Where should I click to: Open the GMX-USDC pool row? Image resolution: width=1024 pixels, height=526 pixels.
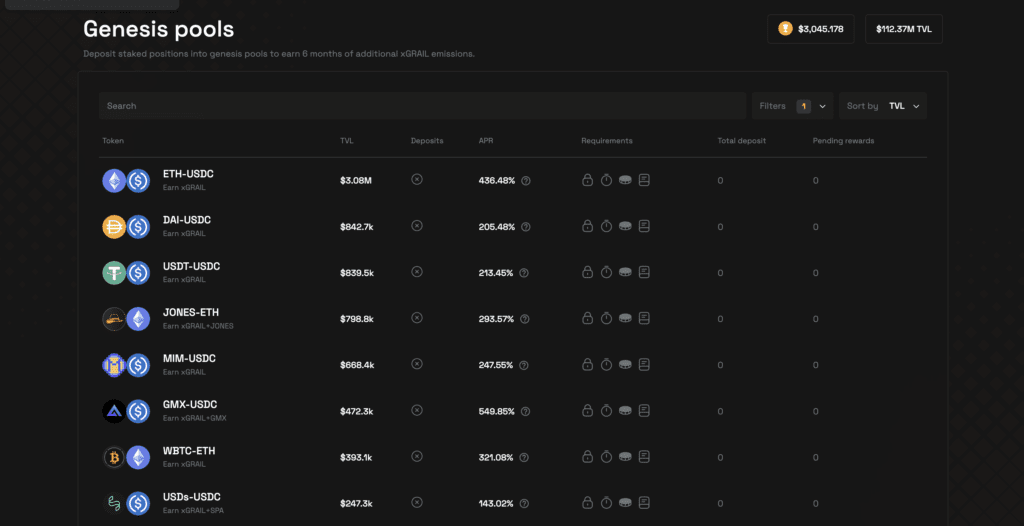click(x=513, y=411)
